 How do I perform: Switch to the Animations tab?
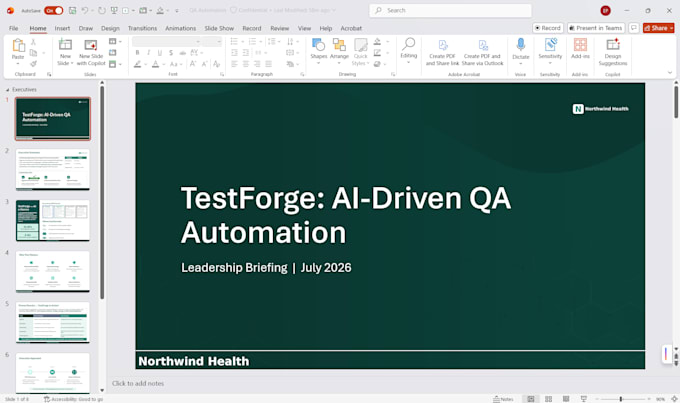click(x=180, y=28)
